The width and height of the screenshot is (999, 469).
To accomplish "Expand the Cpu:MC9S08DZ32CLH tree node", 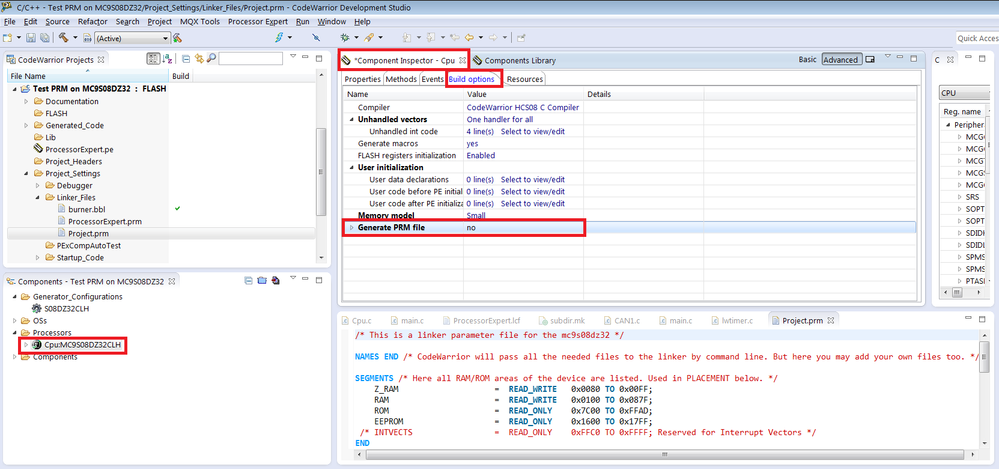I will point(26,345).
